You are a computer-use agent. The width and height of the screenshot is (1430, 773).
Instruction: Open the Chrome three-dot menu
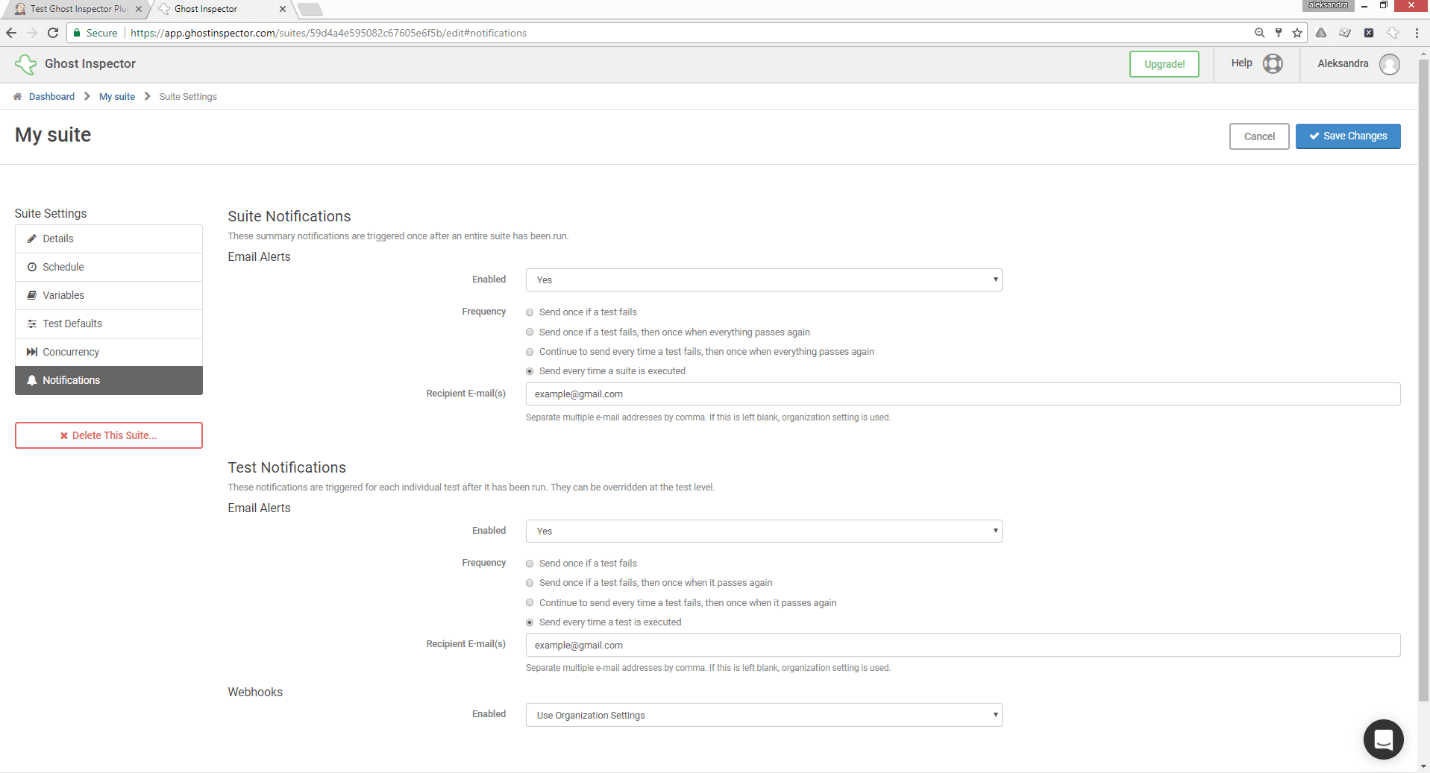pos(1417,33)
